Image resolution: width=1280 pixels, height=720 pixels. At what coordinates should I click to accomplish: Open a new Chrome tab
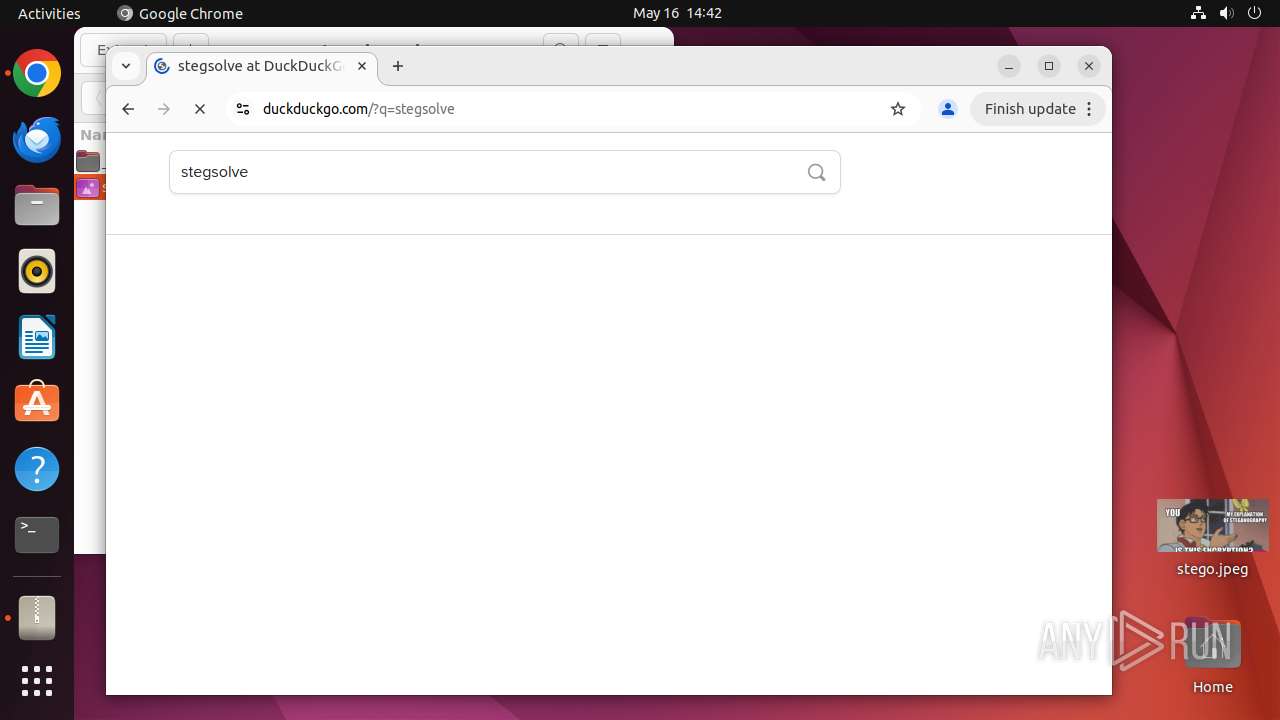tap(398, 66)
